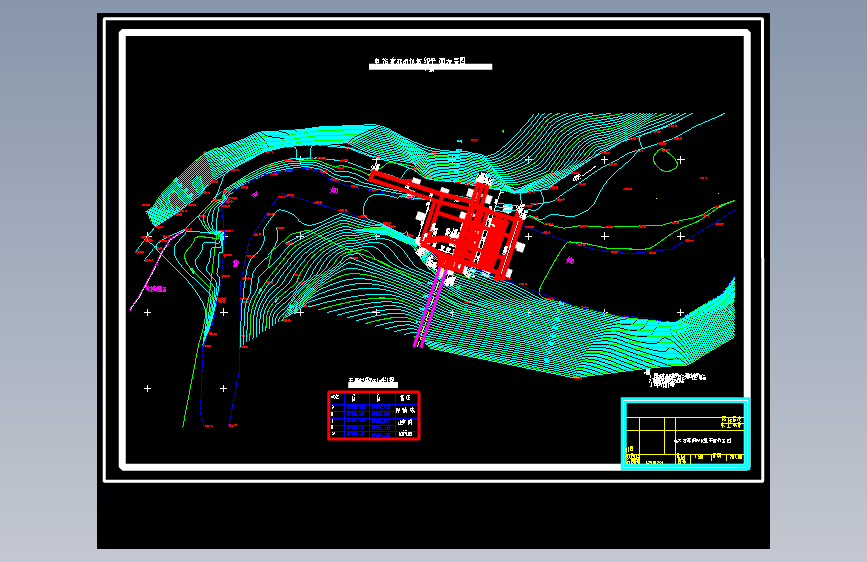Select the cyan-framed title block
867x562 pixels.
685,434
